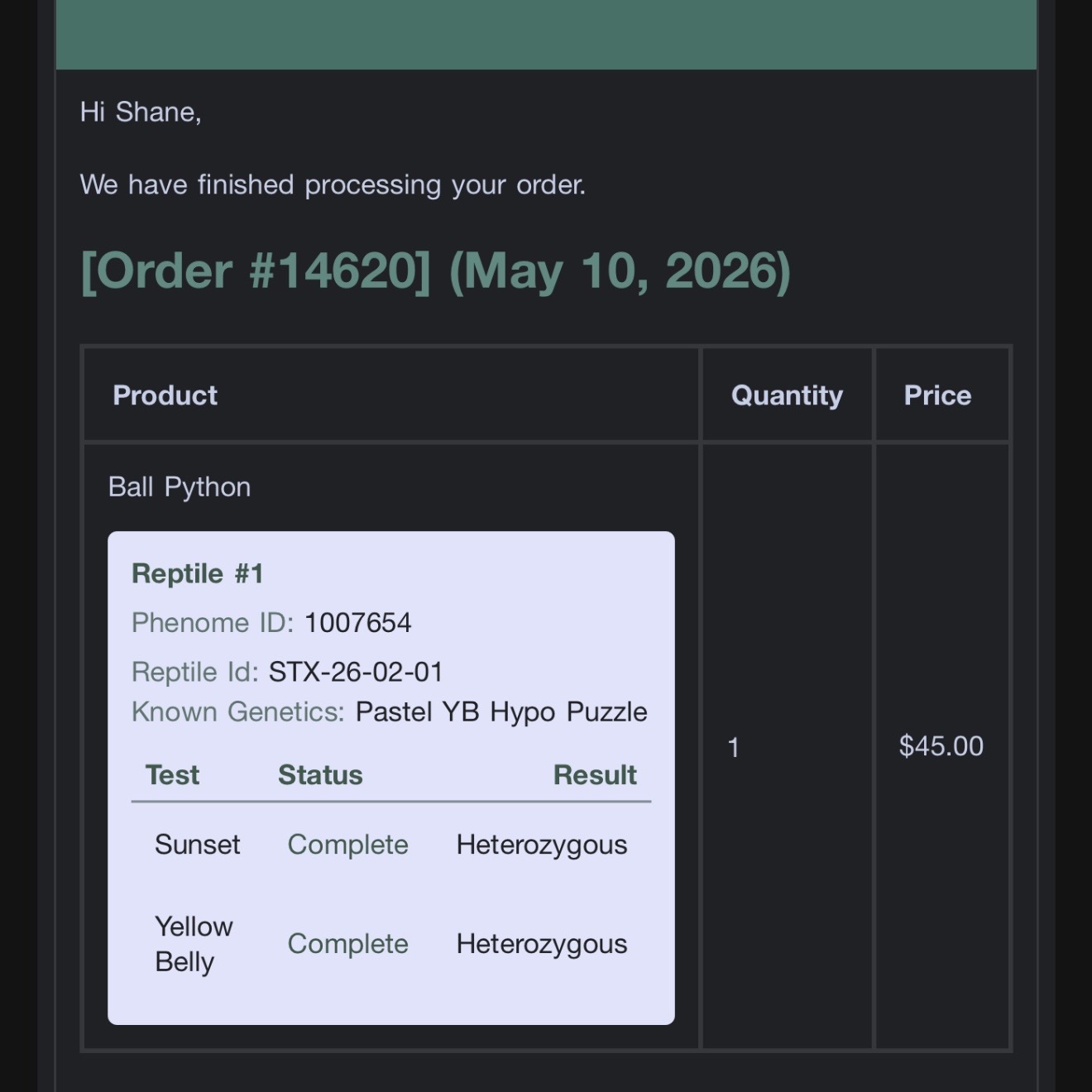The height and width of the screenshot is (1092, 1092).
Task: Select the Phenome ID number 1007654
Action: (357, 623)
